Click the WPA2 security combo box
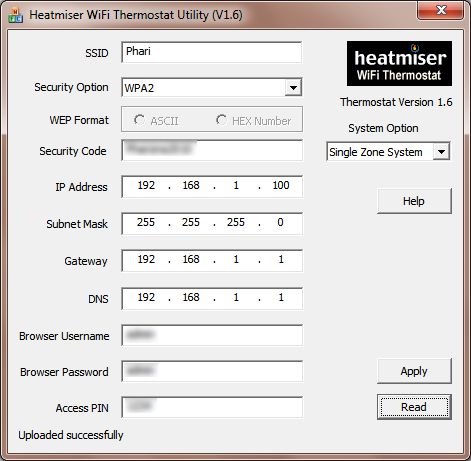 tap(212, 88)
